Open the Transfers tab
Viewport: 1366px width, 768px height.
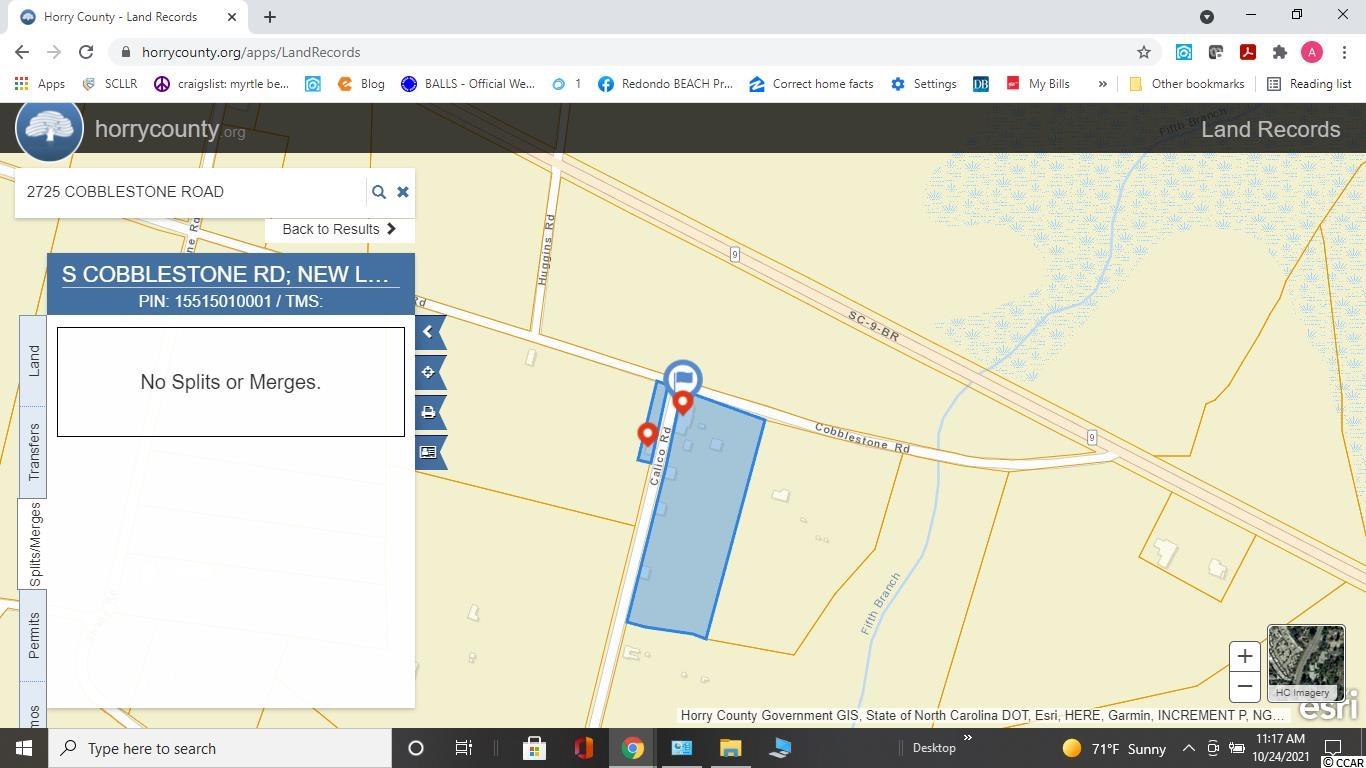pyautogui.click(x=34, y=451)
